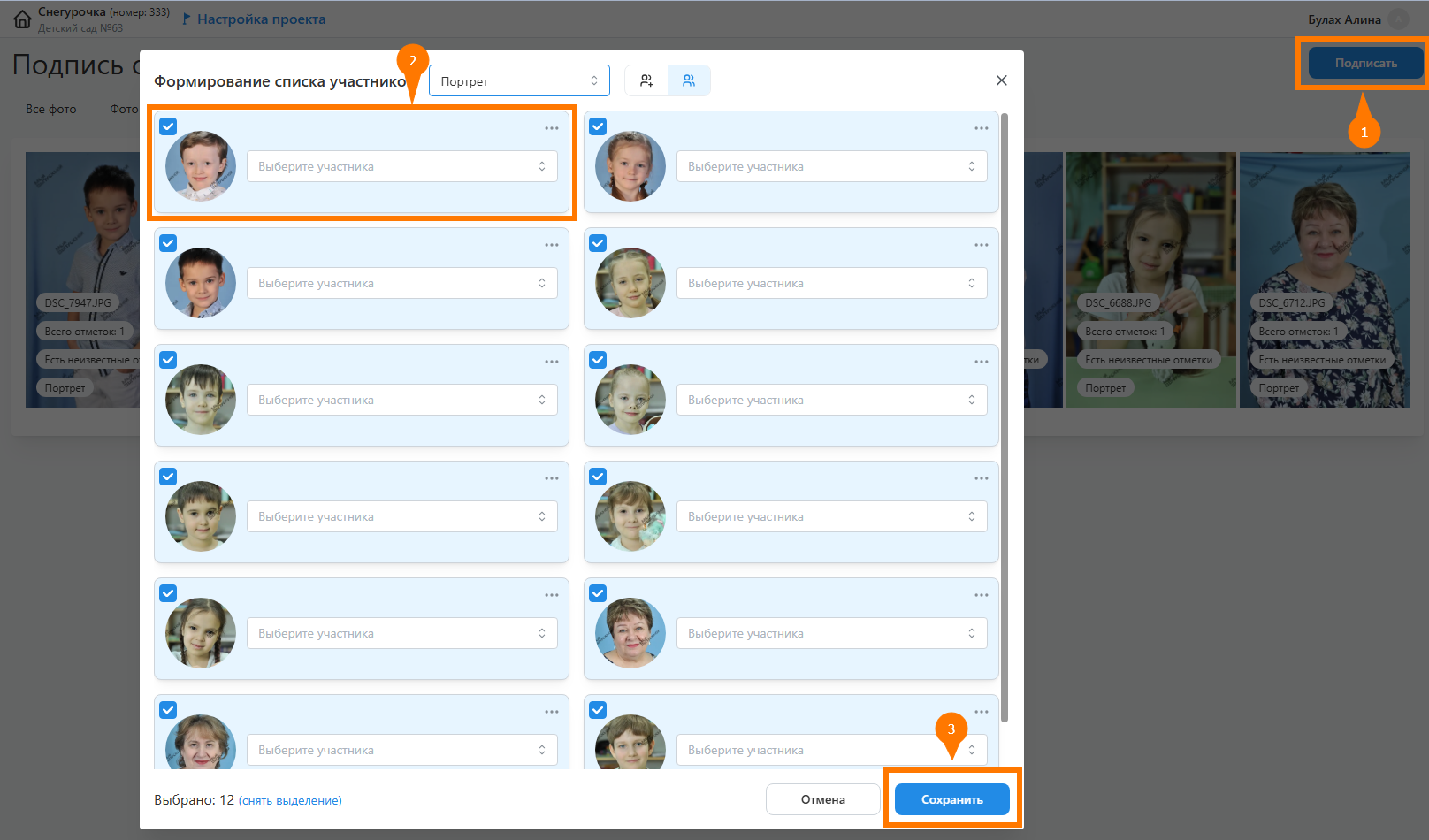This screenshot has width=1429, height=840.
Task: Close the participant list dialog
Action: point(1001,80)
